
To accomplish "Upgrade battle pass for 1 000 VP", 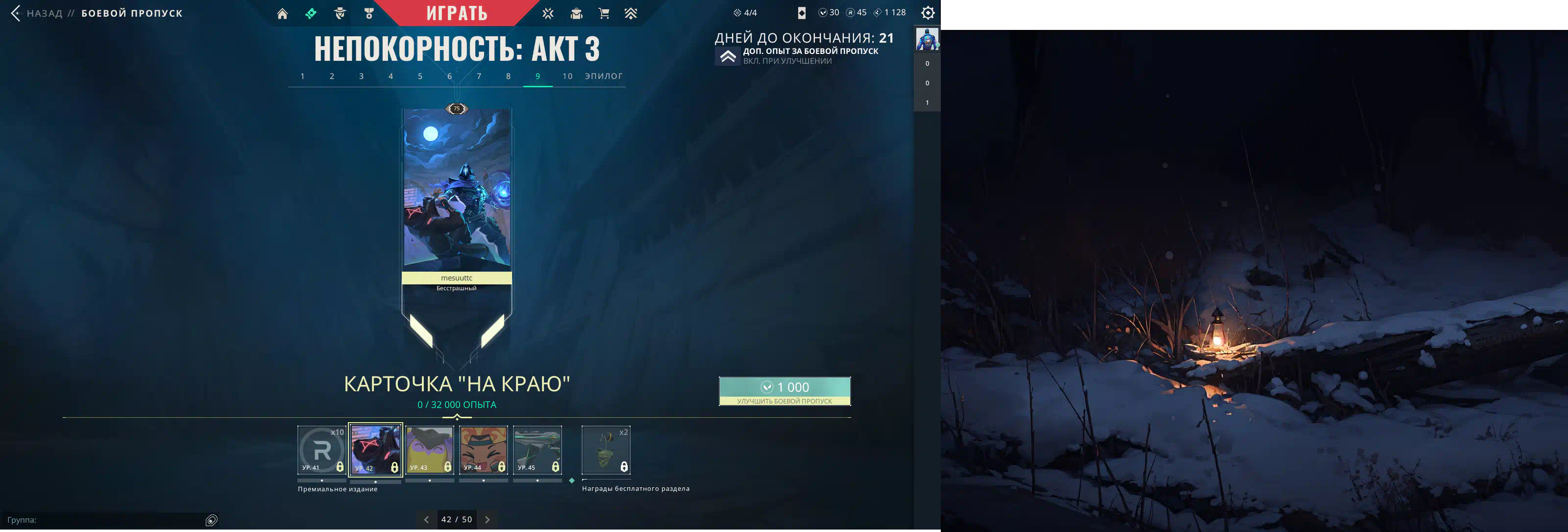I will pyautogui.click(x=784, y=391).
